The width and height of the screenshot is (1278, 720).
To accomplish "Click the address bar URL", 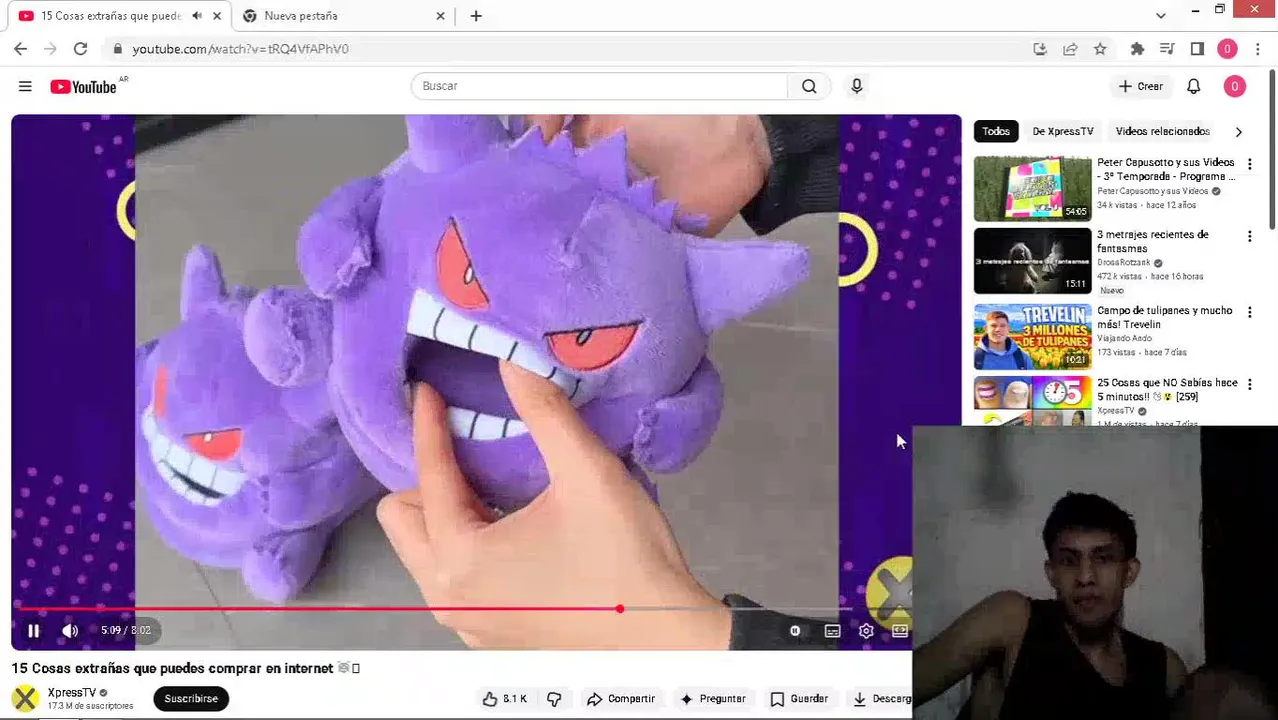I will pos(240,49).
